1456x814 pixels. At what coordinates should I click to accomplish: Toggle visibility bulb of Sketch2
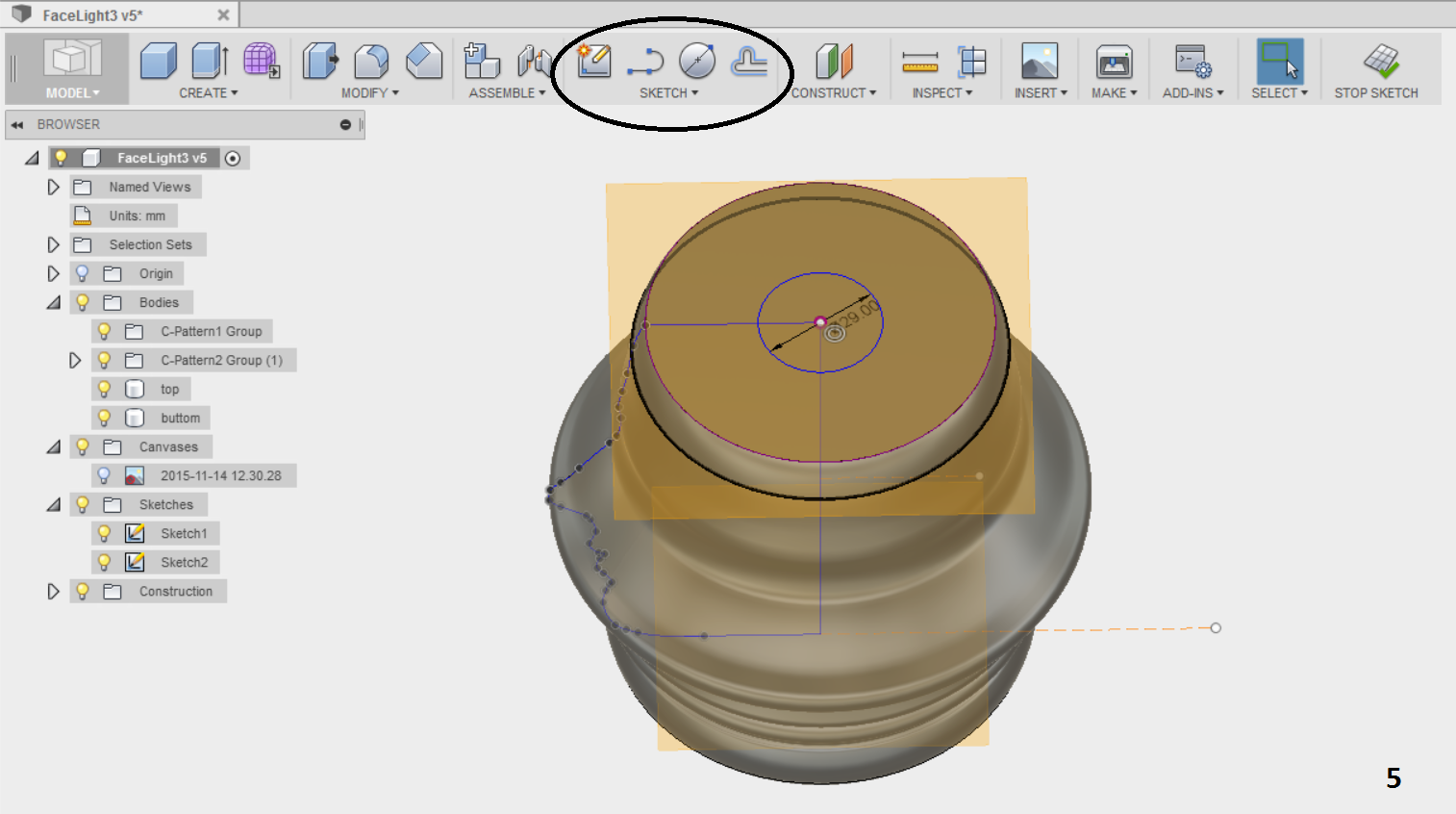pyautogui.click(x=104, y=562)
